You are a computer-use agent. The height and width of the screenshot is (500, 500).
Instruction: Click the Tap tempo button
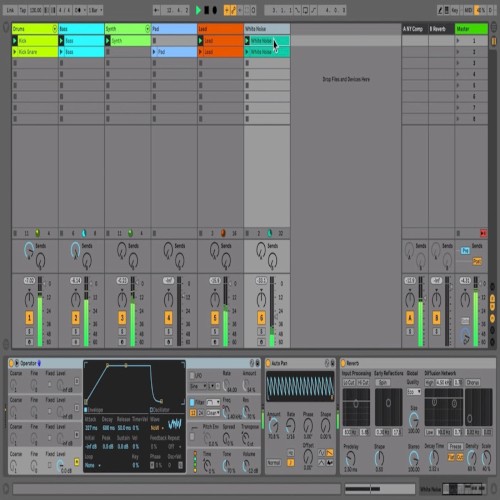(23, 10)
